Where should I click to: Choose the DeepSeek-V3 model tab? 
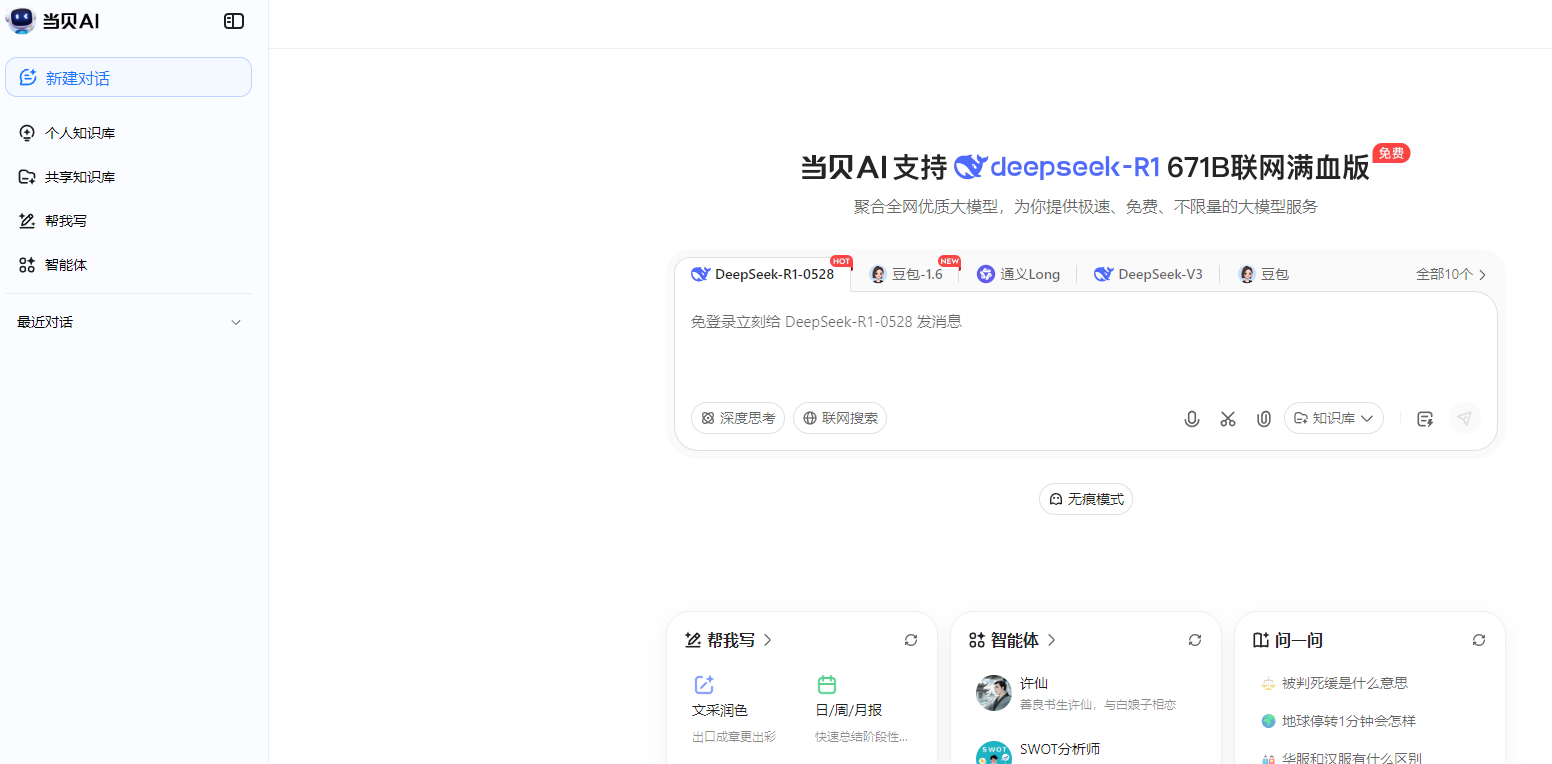[x=1148, y=274]
